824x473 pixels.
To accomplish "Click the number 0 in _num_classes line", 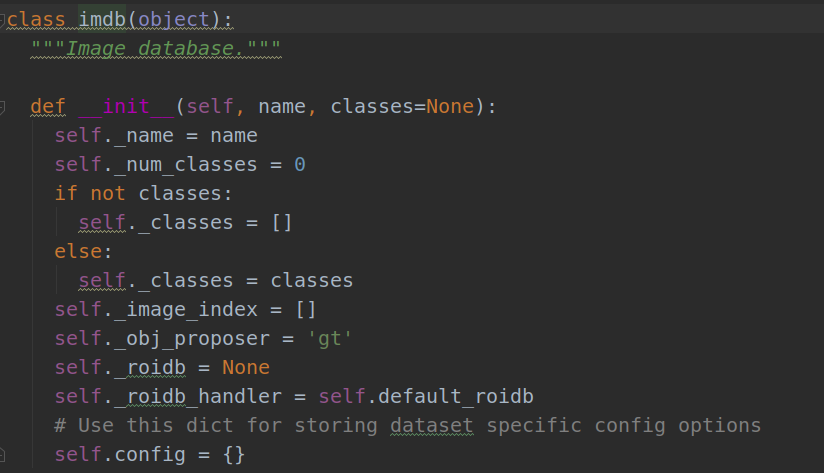I will tap(299, 164).
